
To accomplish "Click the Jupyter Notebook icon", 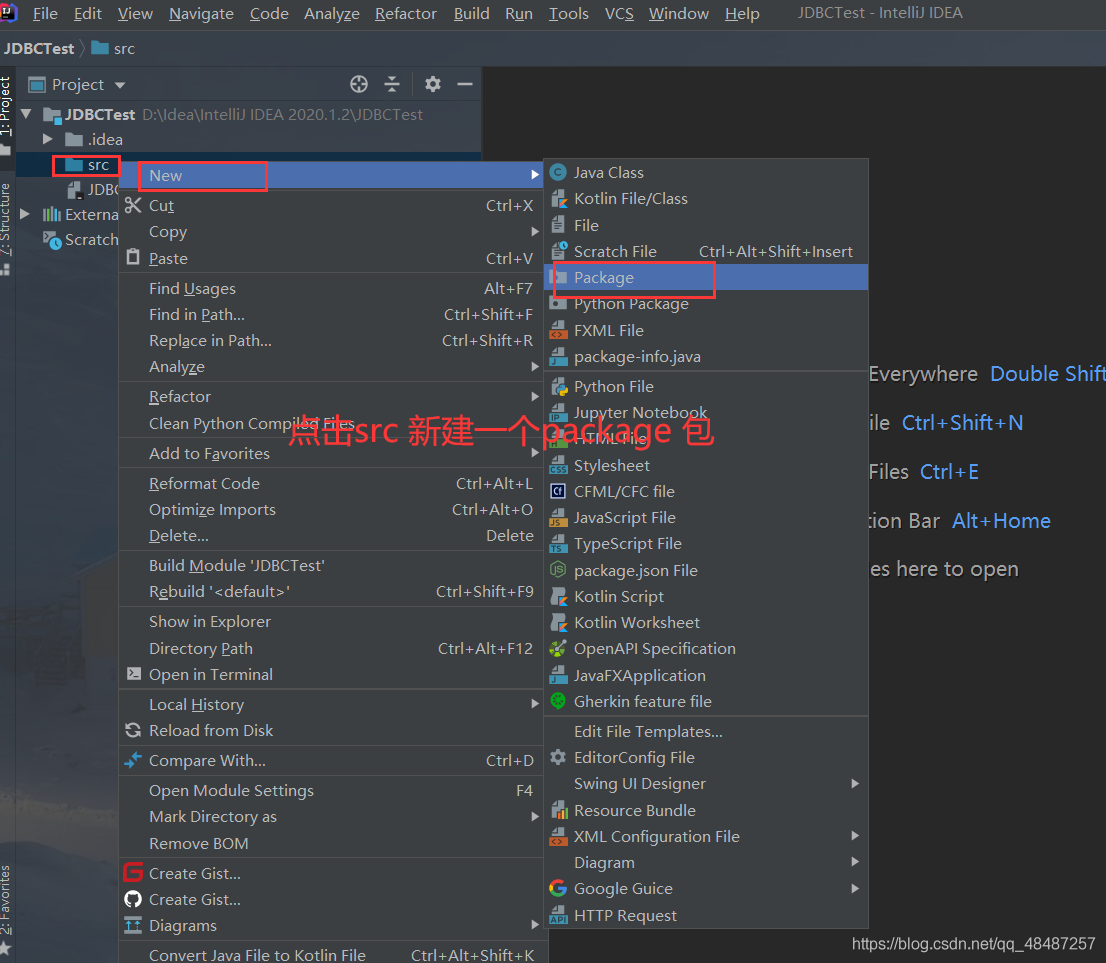I will click(558, 413).
